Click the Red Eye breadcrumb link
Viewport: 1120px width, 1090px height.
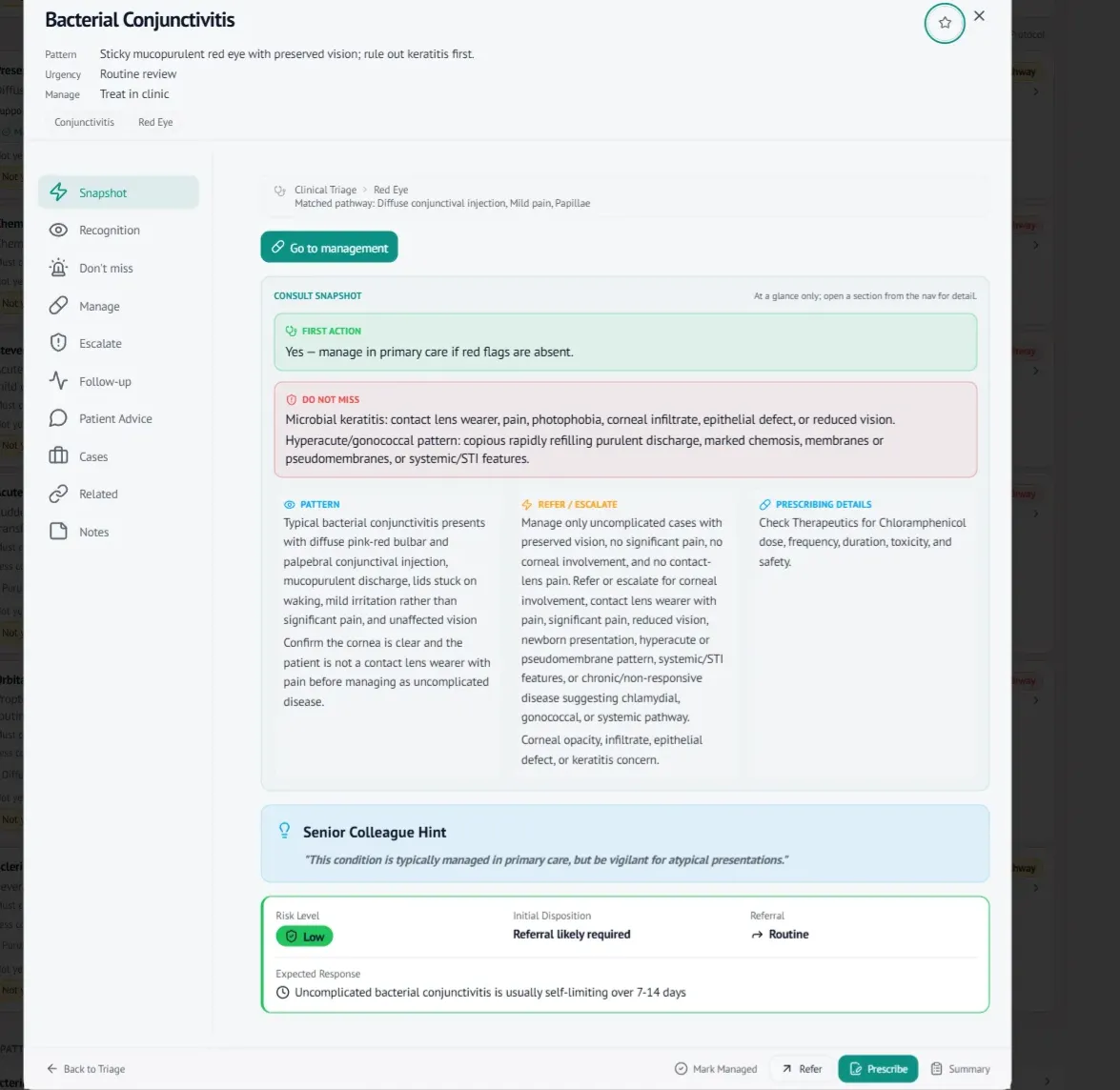click(x=391, y=190)
